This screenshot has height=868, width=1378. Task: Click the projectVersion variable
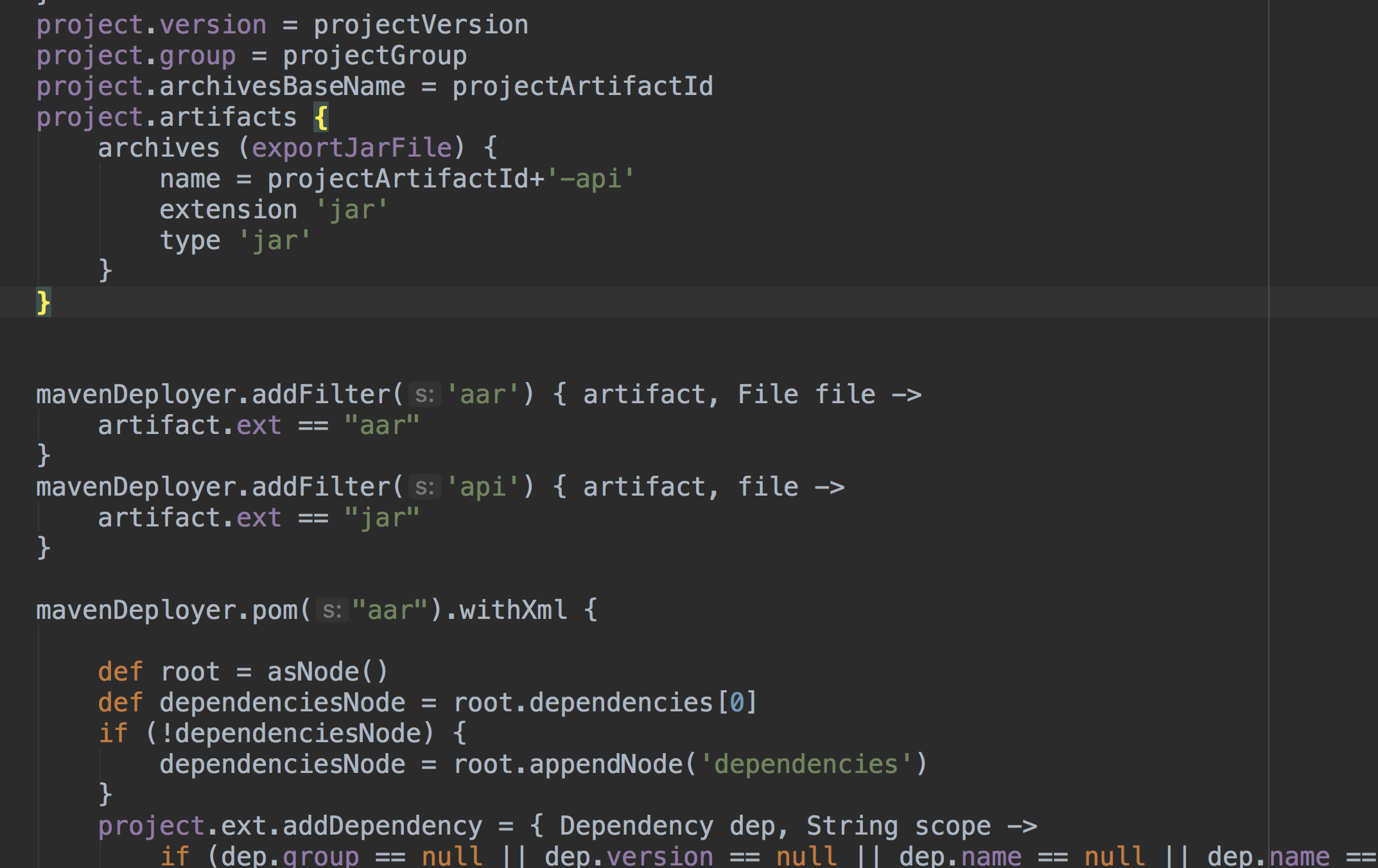click(421, 25)
